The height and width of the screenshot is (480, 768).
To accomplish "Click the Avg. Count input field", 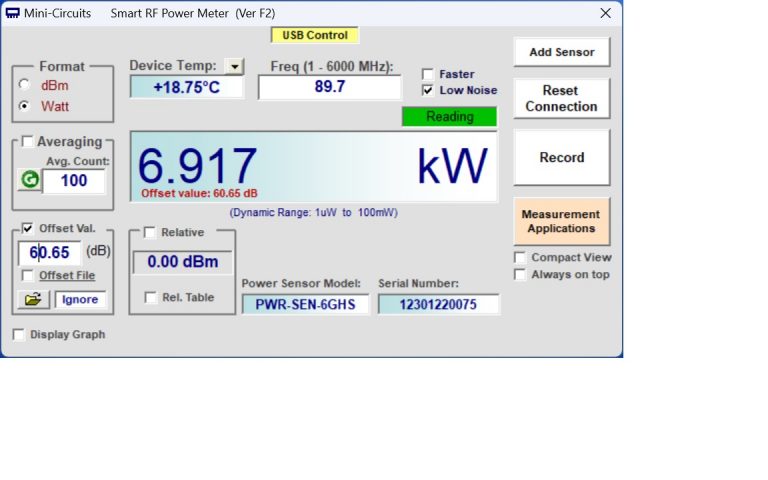I will pos(73,181).
